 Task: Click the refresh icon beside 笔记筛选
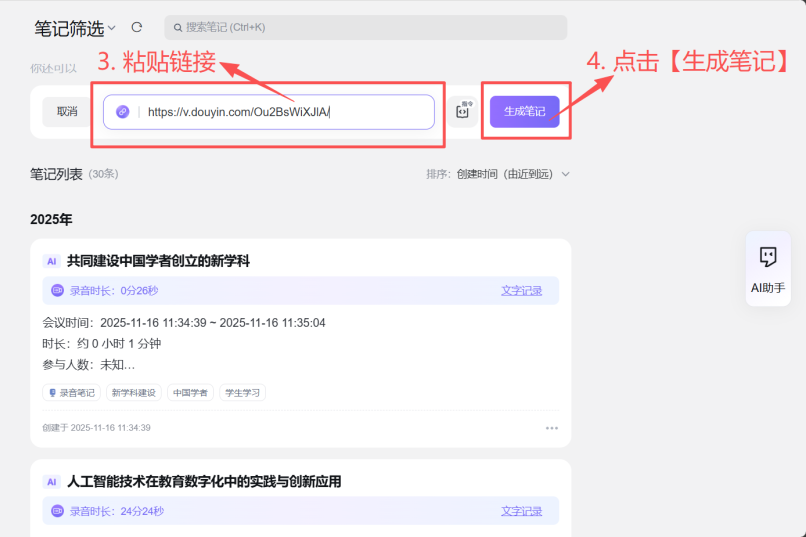137,28
